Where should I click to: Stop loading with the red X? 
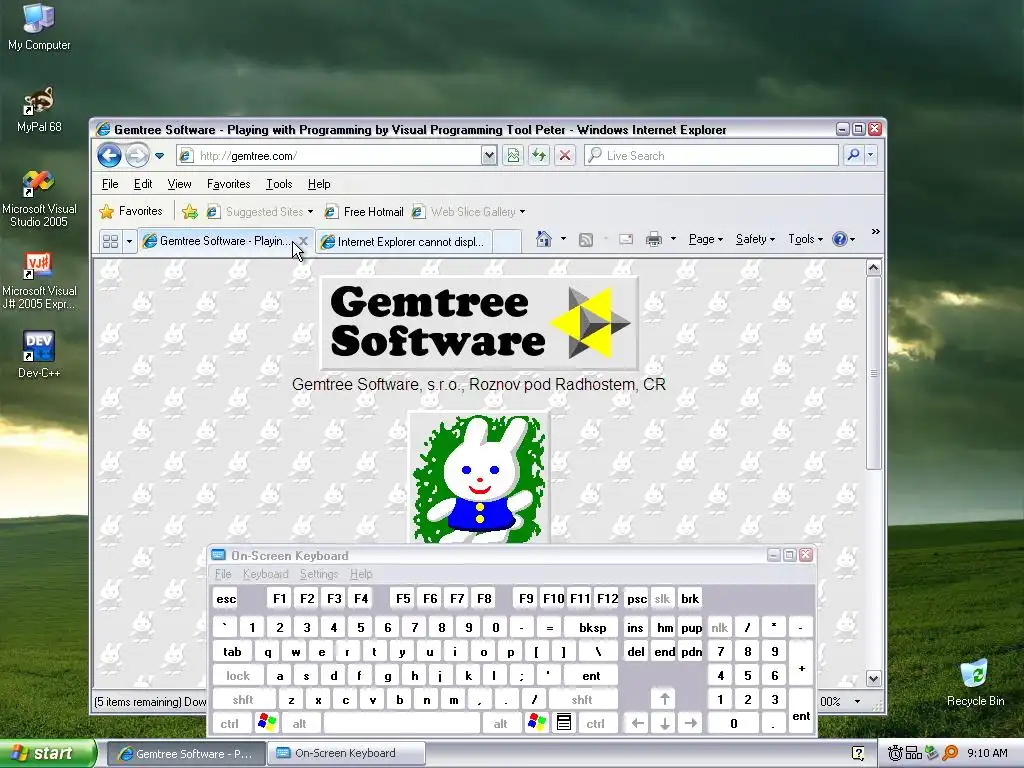click(x=565, y=155)
